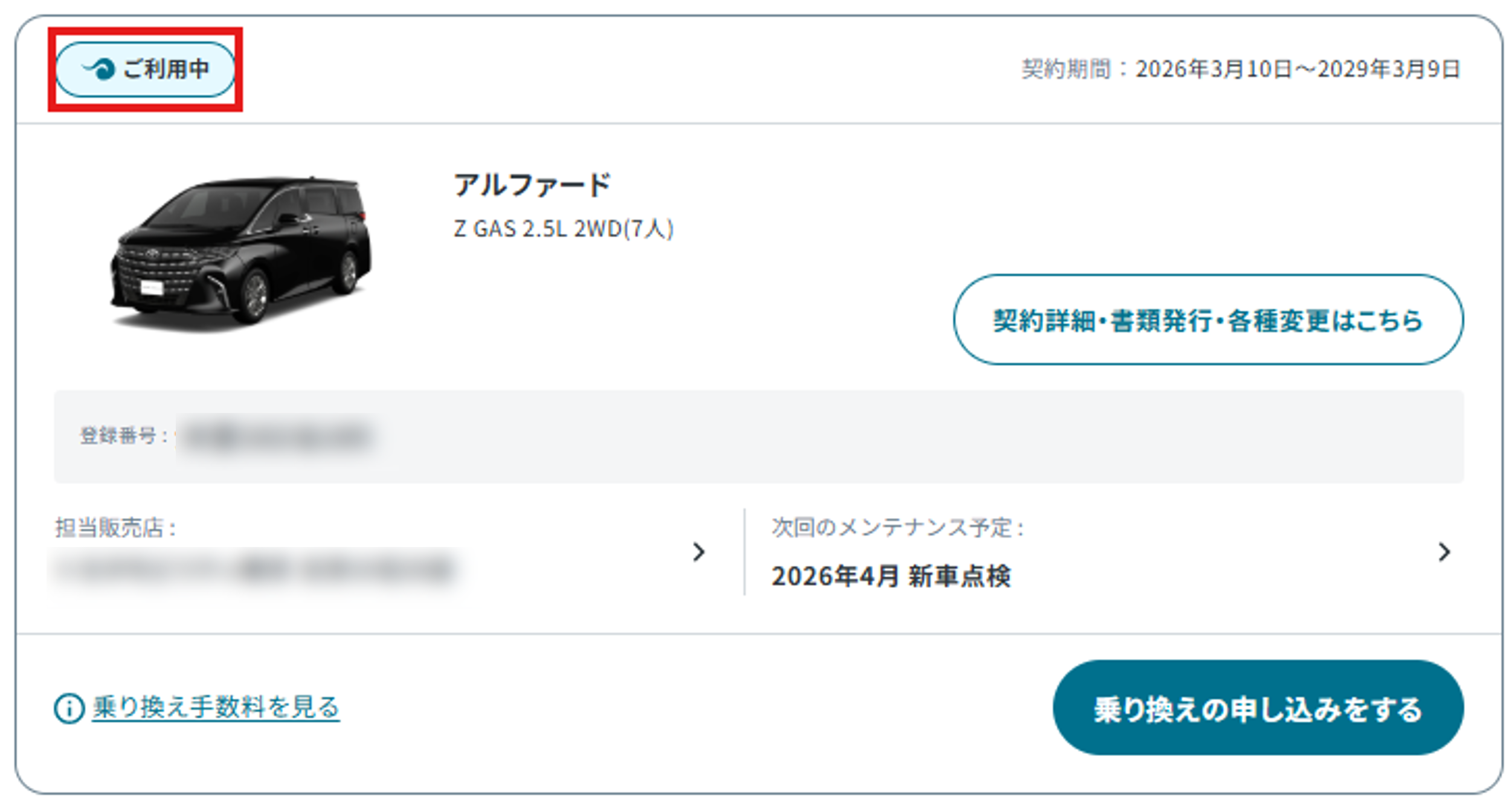Click the blurred registration number value

point(278,436)
